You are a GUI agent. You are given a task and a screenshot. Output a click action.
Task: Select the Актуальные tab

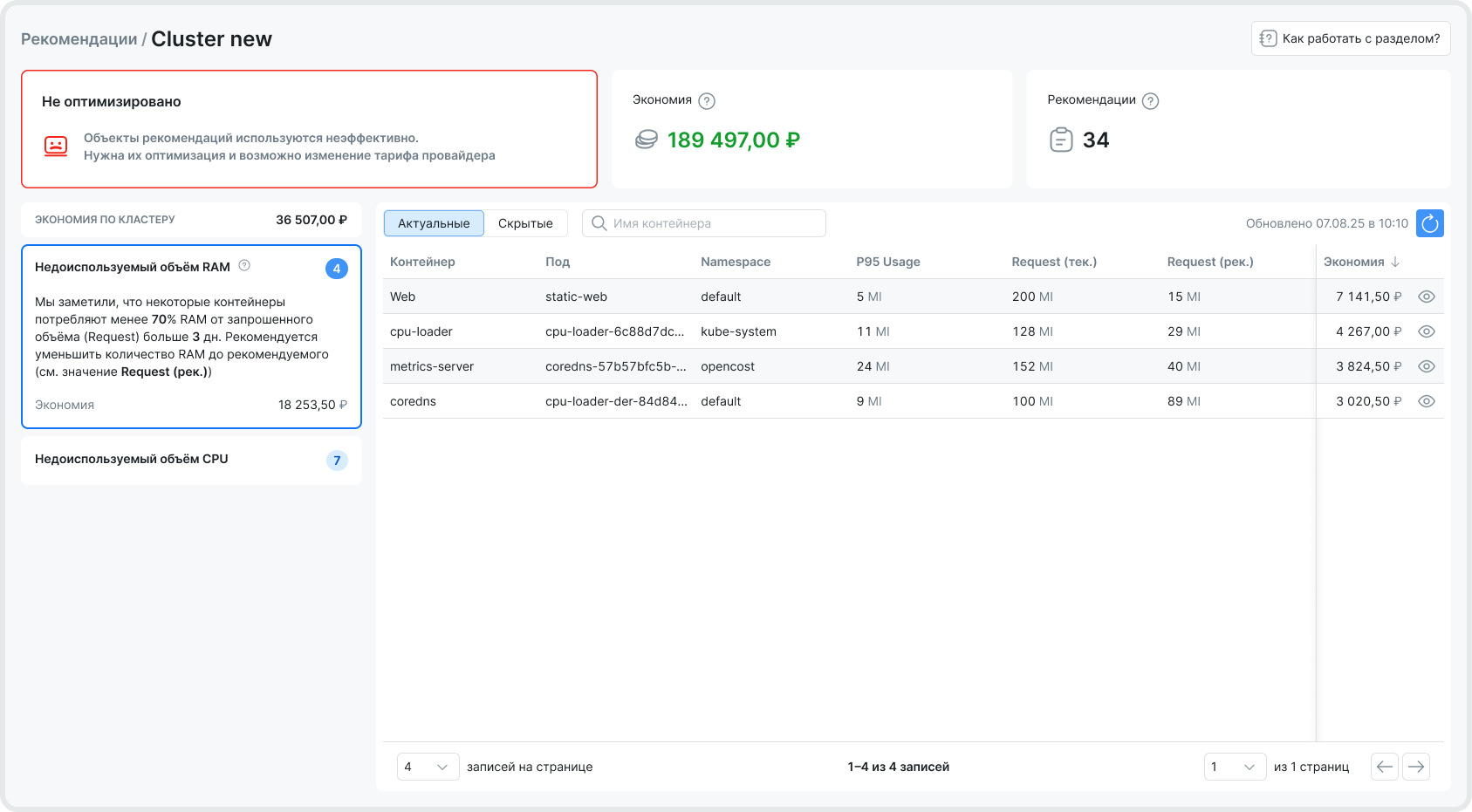click(x=434, y=223)
